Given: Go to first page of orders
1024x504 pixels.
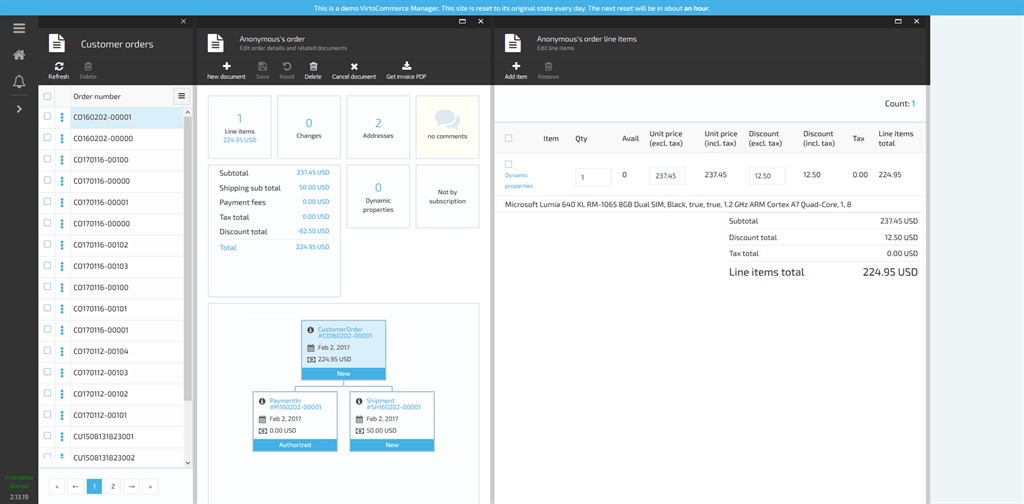Looking at the screenshot, I should coord(57,486).
